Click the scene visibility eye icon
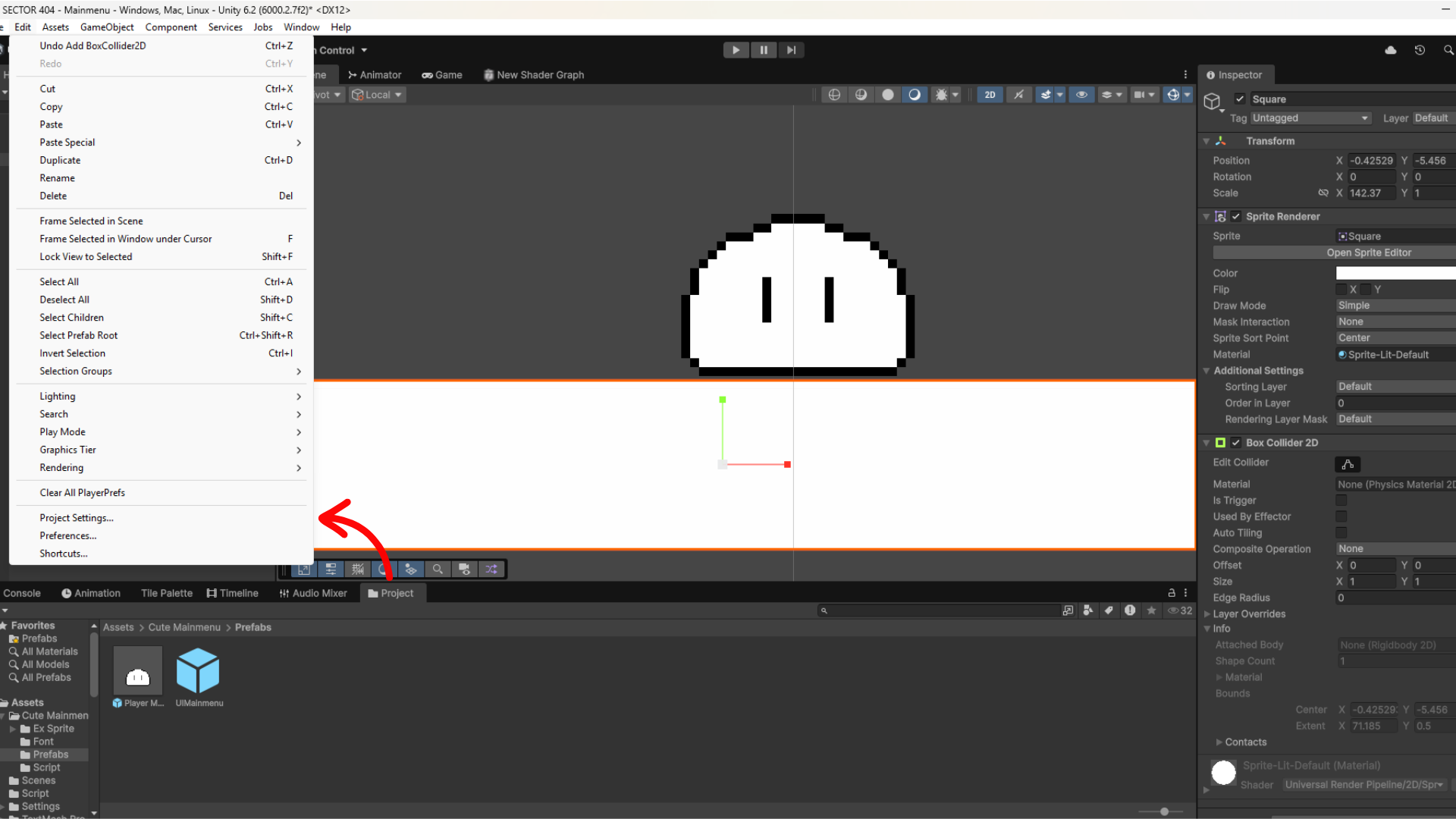Screen dimensions: 1456x819 point(1081,95)
